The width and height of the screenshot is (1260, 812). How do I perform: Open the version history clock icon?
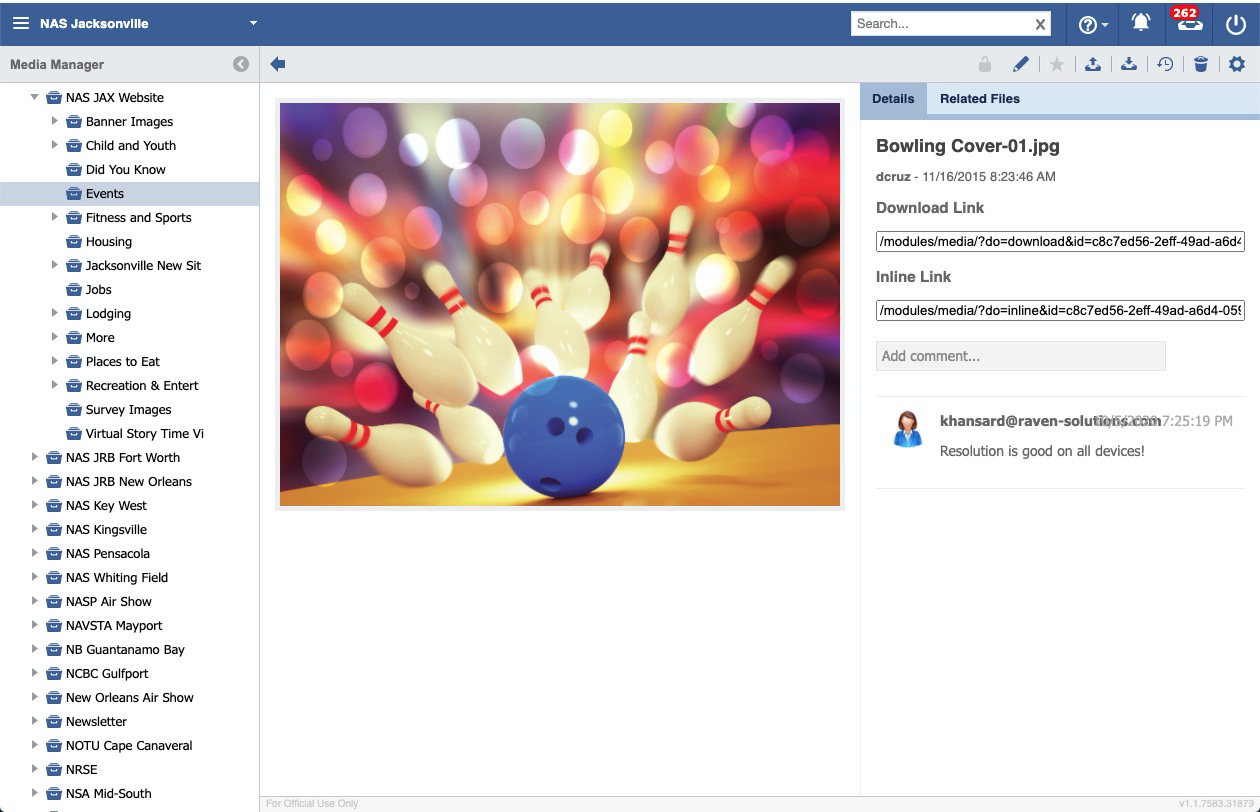coord(1165,64)
